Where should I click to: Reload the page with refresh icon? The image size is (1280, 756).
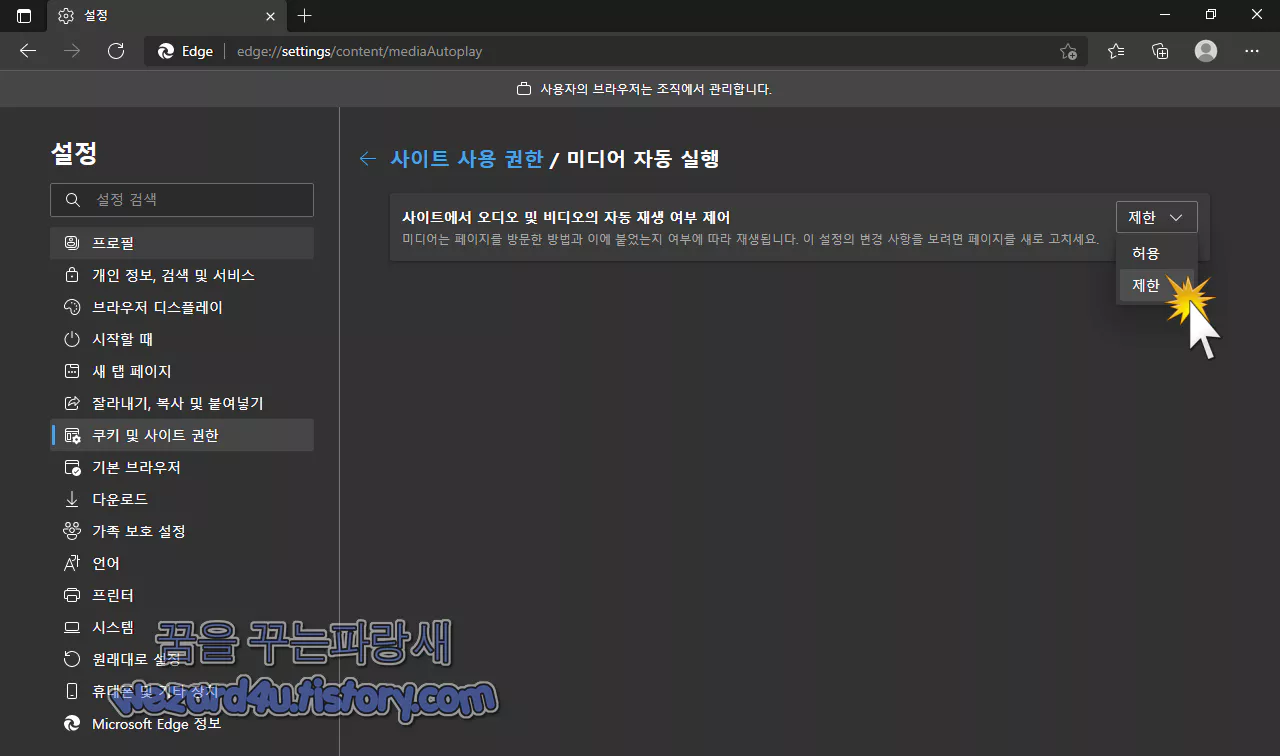click(x=116, y=51)
